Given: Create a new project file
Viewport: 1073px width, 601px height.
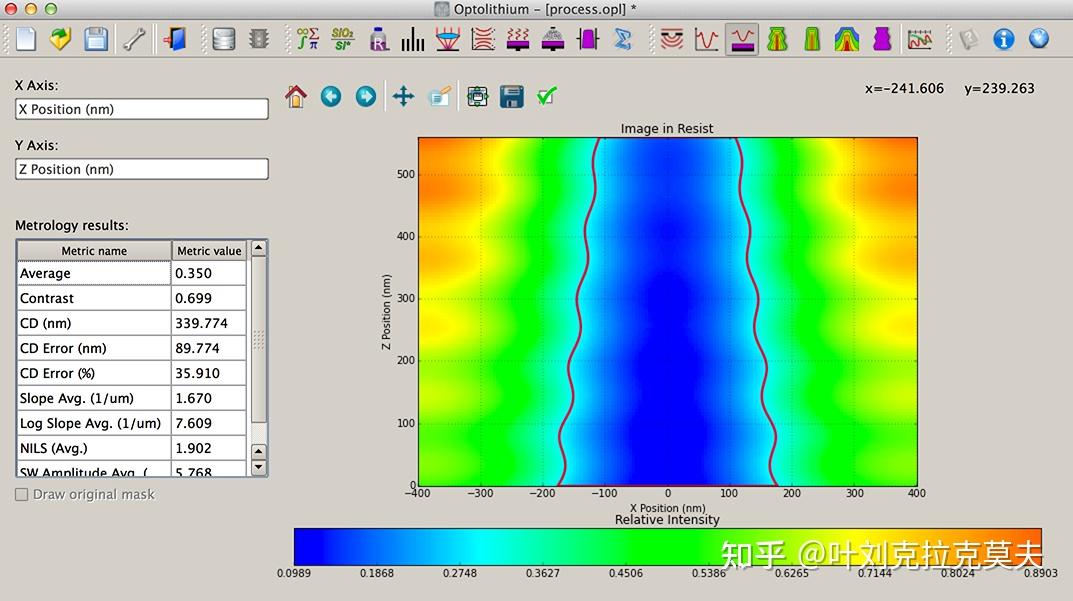Looking at the screenshot, I should click(26, 39).
